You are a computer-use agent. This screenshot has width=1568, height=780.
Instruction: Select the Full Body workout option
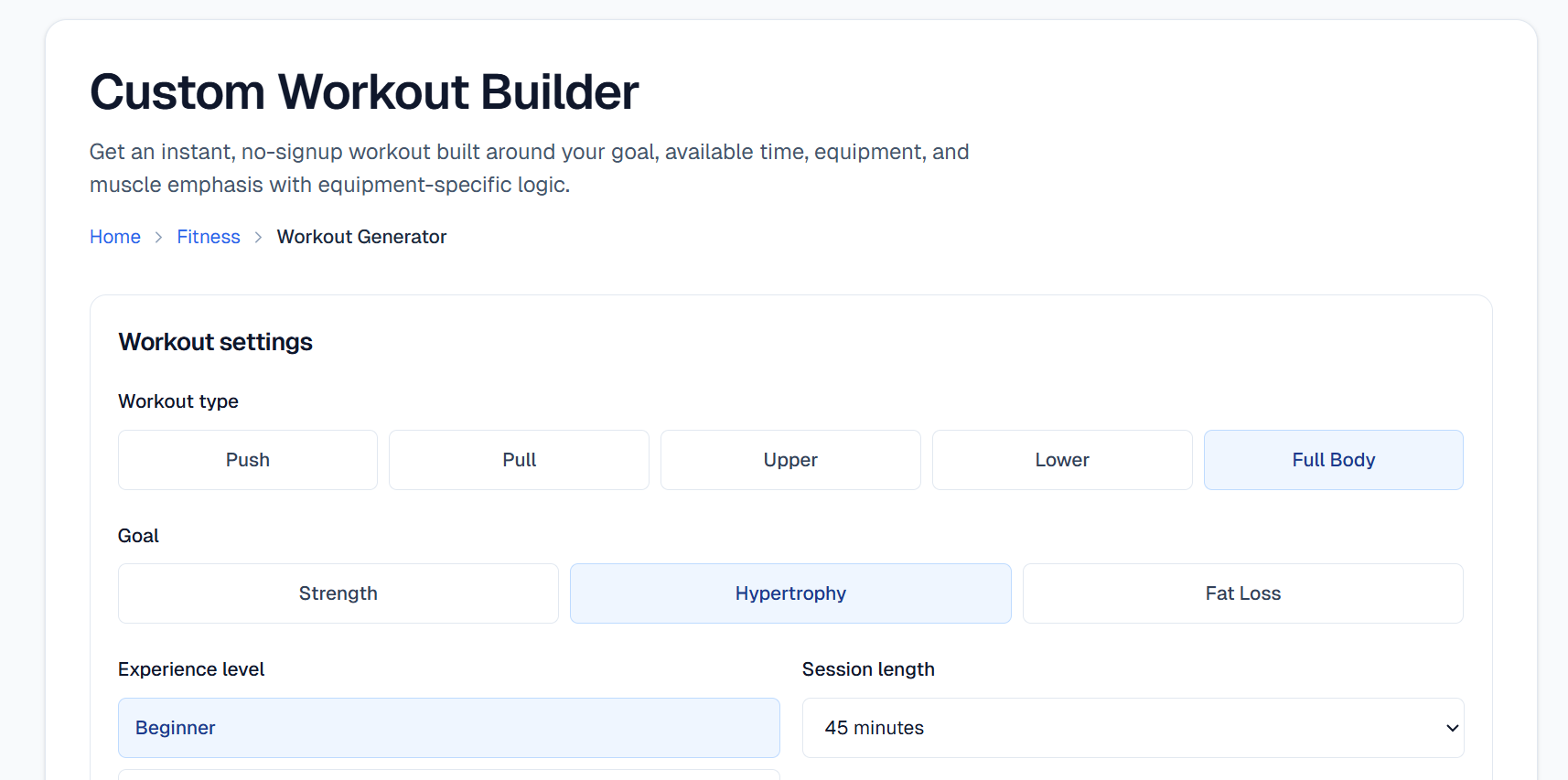click(1333, 460)
